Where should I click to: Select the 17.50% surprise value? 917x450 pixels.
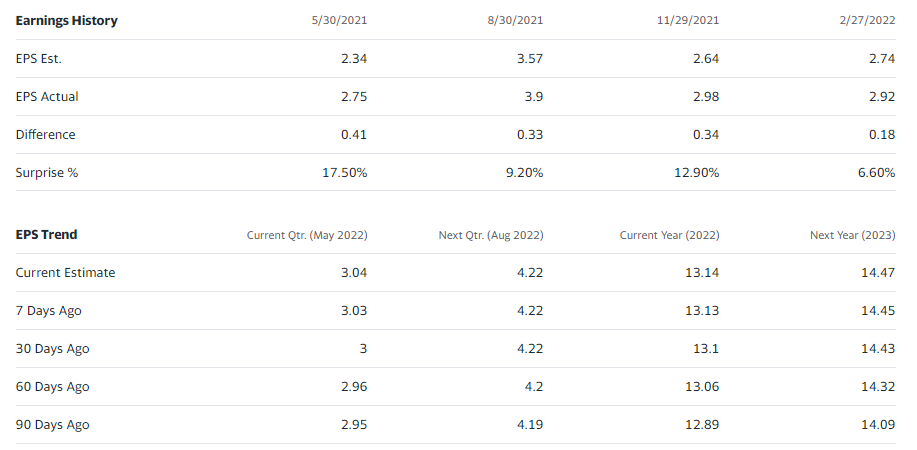pos(344,173)
